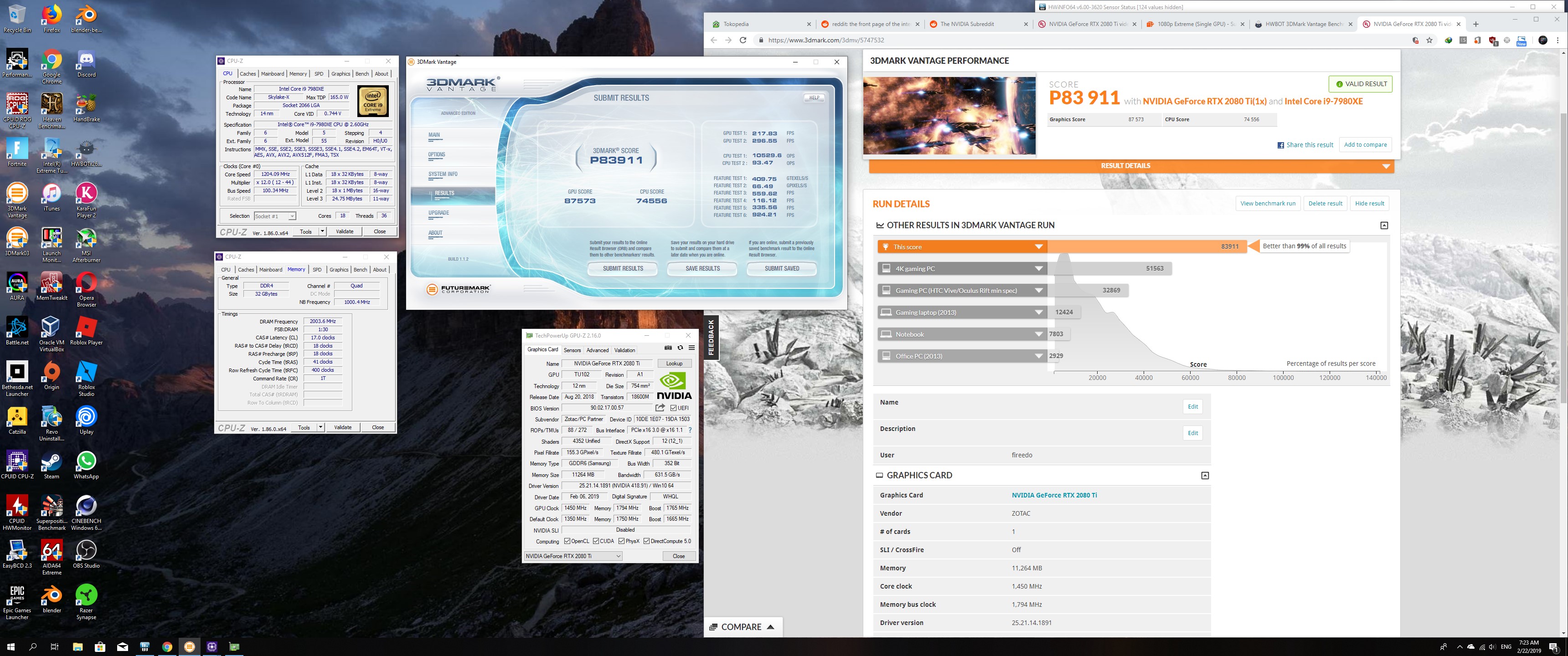Click the GPU-Z BIOS export share icon
Image resolution: width=1568 pixels, height=656 pixels.
tap(660, 408)
